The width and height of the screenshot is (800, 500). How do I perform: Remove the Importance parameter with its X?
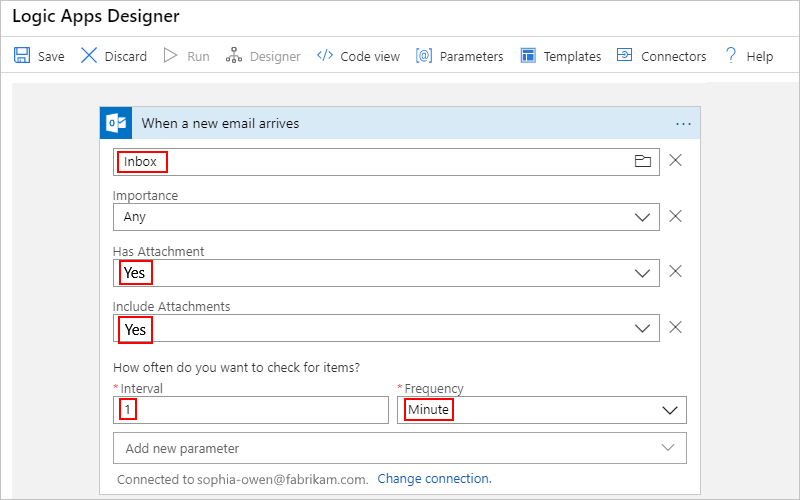(x=676, y=216)
